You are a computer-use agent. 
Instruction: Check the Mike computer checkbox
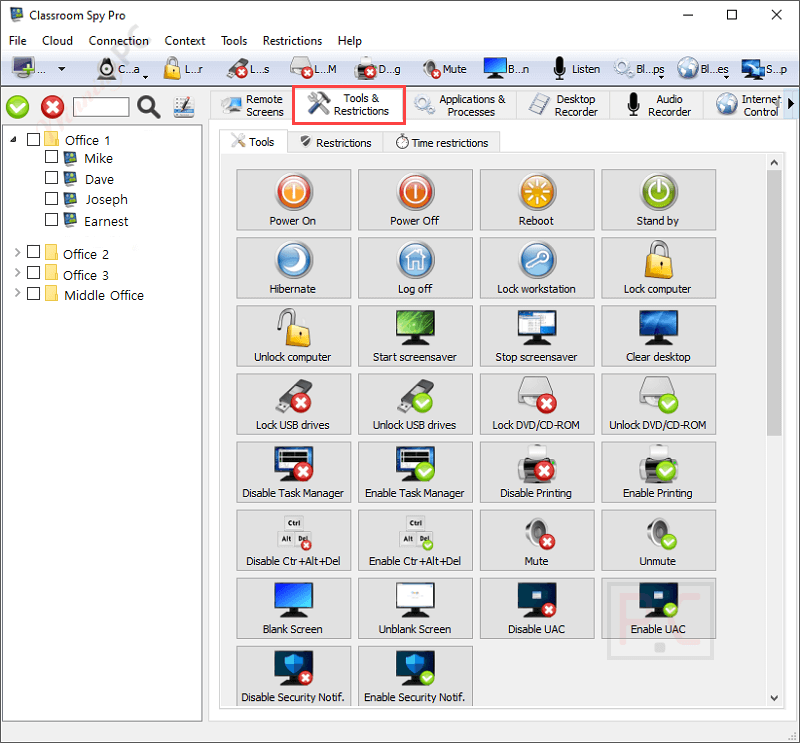tap(52, 158)
